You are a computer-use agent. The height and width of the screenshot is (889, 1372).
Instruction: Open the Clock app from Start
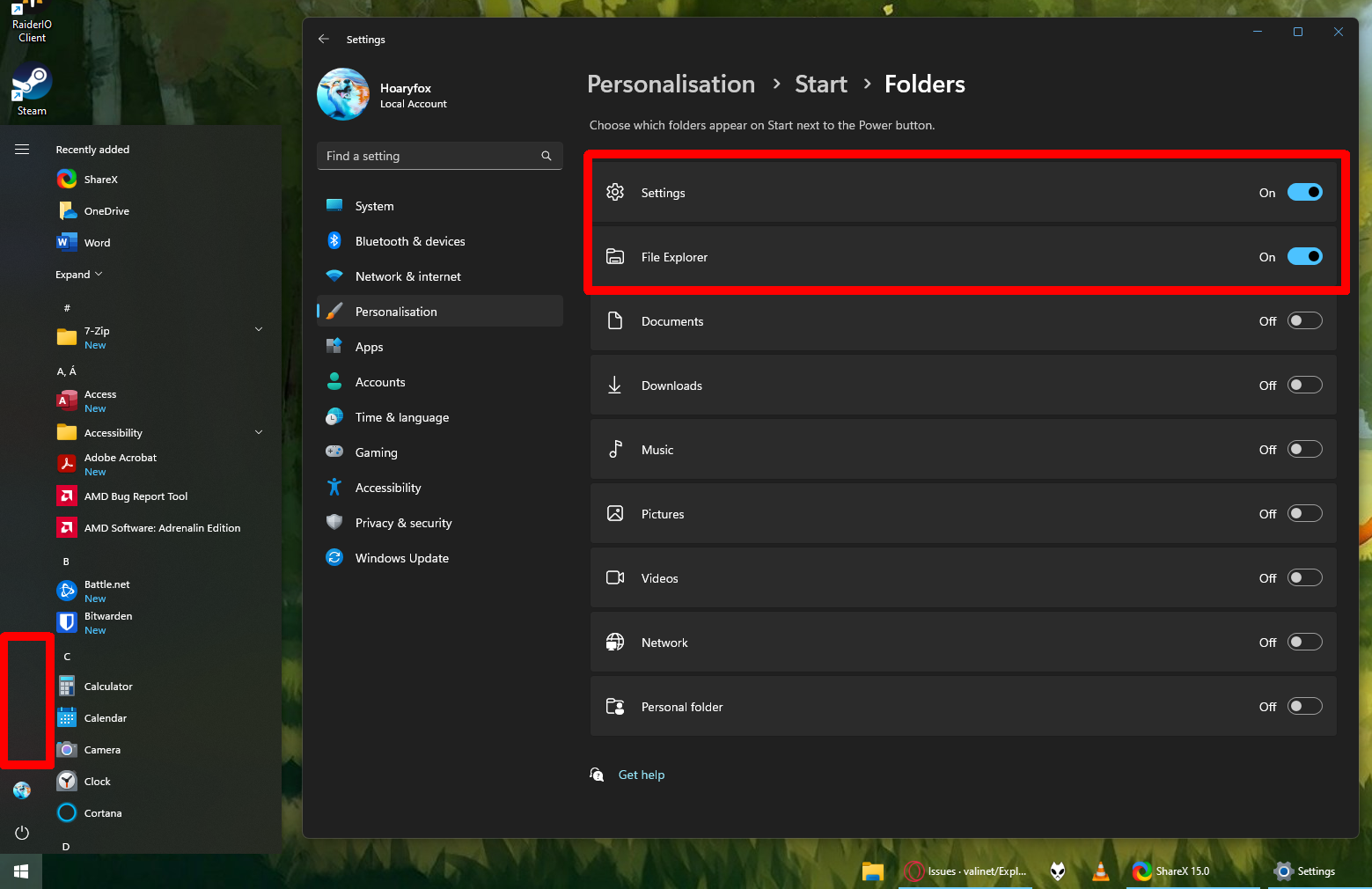point(96,781)
